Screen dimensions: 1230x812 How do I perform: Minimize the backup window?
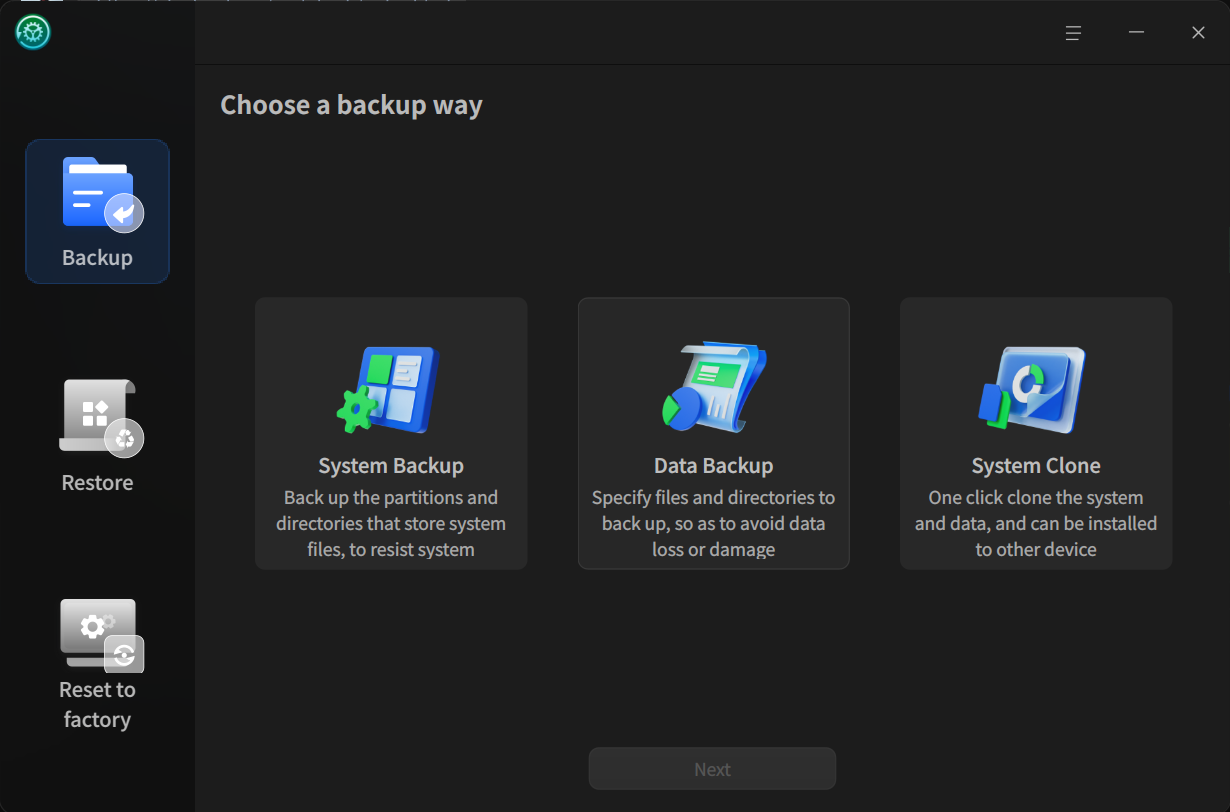pos(1136,33)
